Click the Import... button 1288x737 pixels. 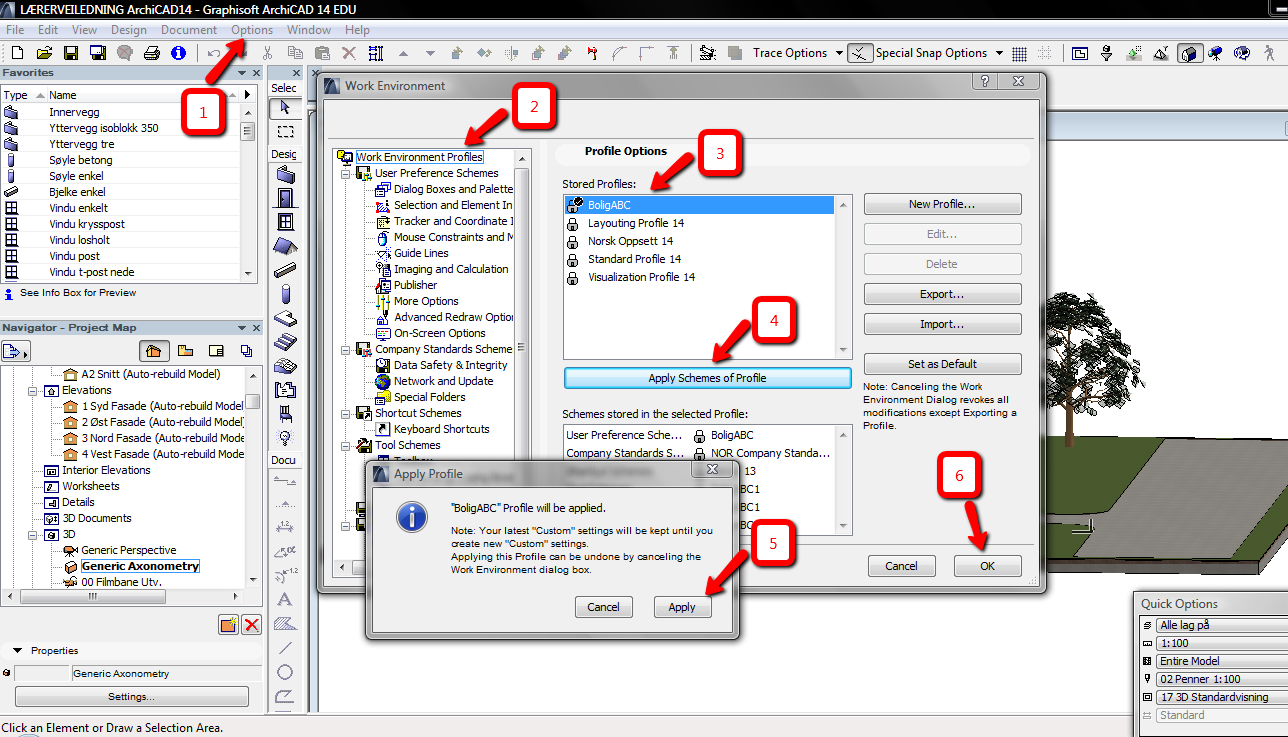point(942,324)
